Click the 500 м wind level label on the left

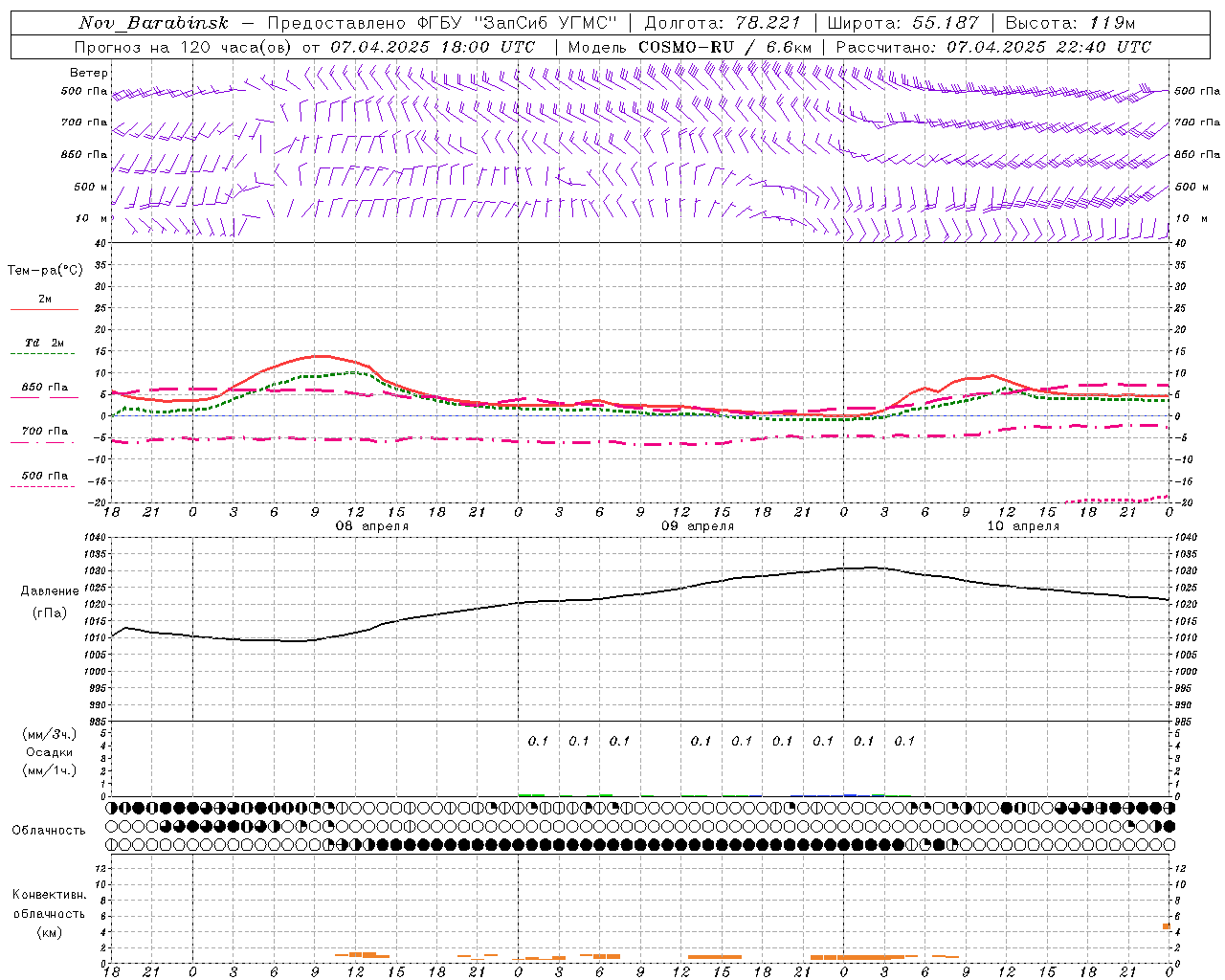click(91, 187)
